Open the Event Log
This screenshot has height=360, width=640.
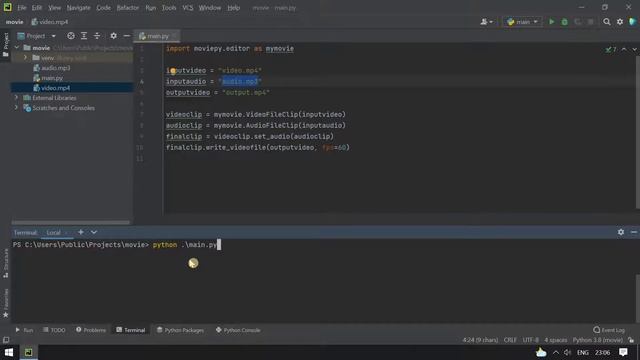pyautogui.click(x=609, y=330)
